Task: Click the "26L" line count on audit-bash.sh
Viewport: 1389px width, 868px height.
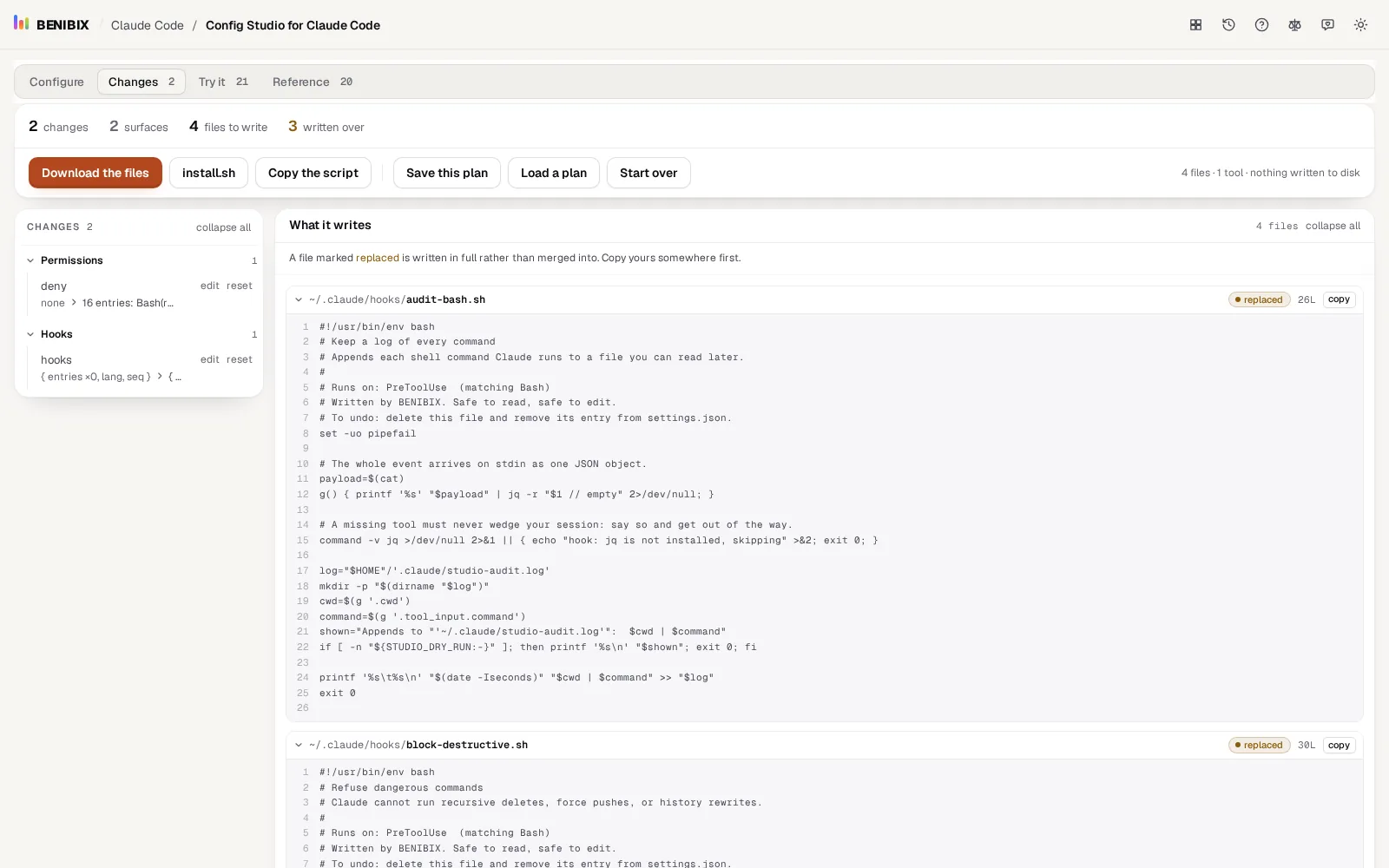Action: (x=1307, y=299)
